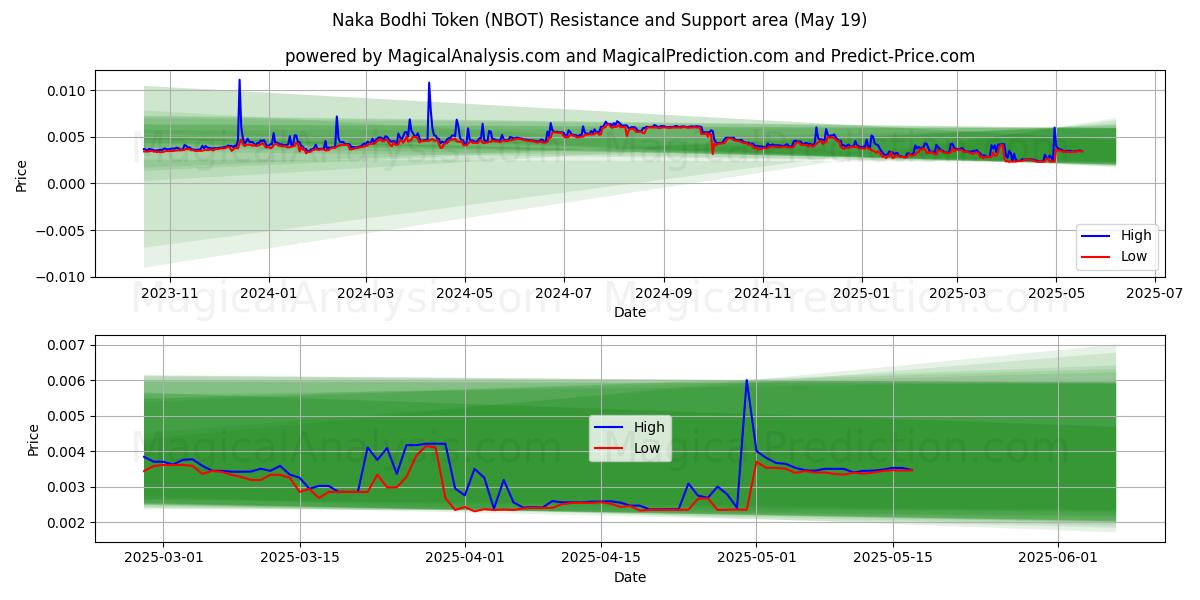
Task: Click the '2024-03' tick label
Action: [366, 293]
